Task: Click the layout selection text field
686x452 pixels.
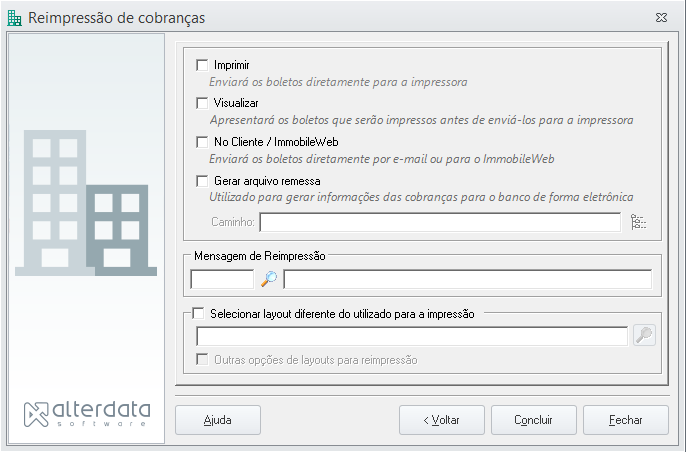Action: point(412,336)
